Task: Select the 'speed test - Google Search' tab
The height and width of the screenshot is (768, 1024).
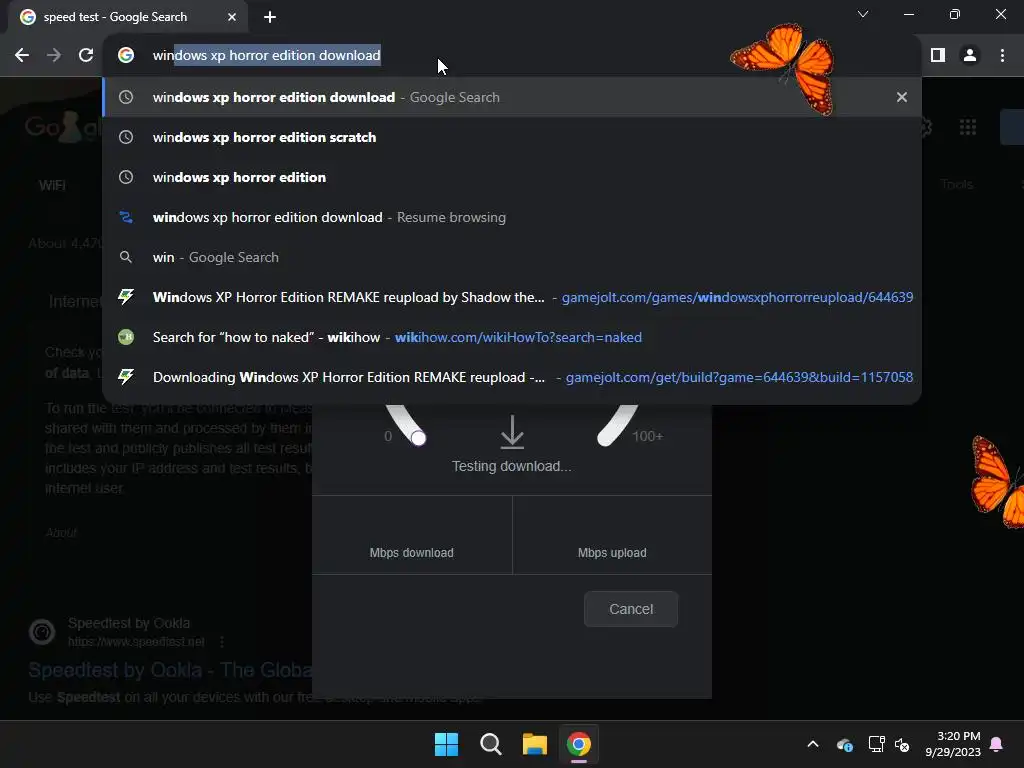Action: [129, 17]
